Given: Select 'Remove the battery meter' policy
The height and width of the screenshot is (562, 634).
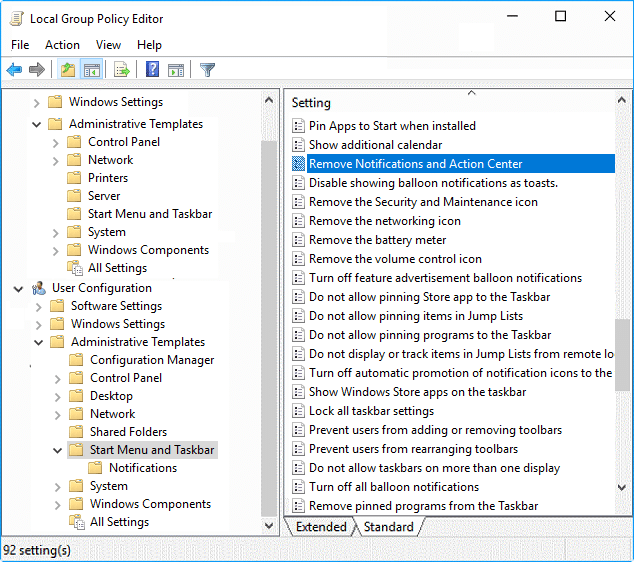Looking at the screenshot, I should click(377, 240).
